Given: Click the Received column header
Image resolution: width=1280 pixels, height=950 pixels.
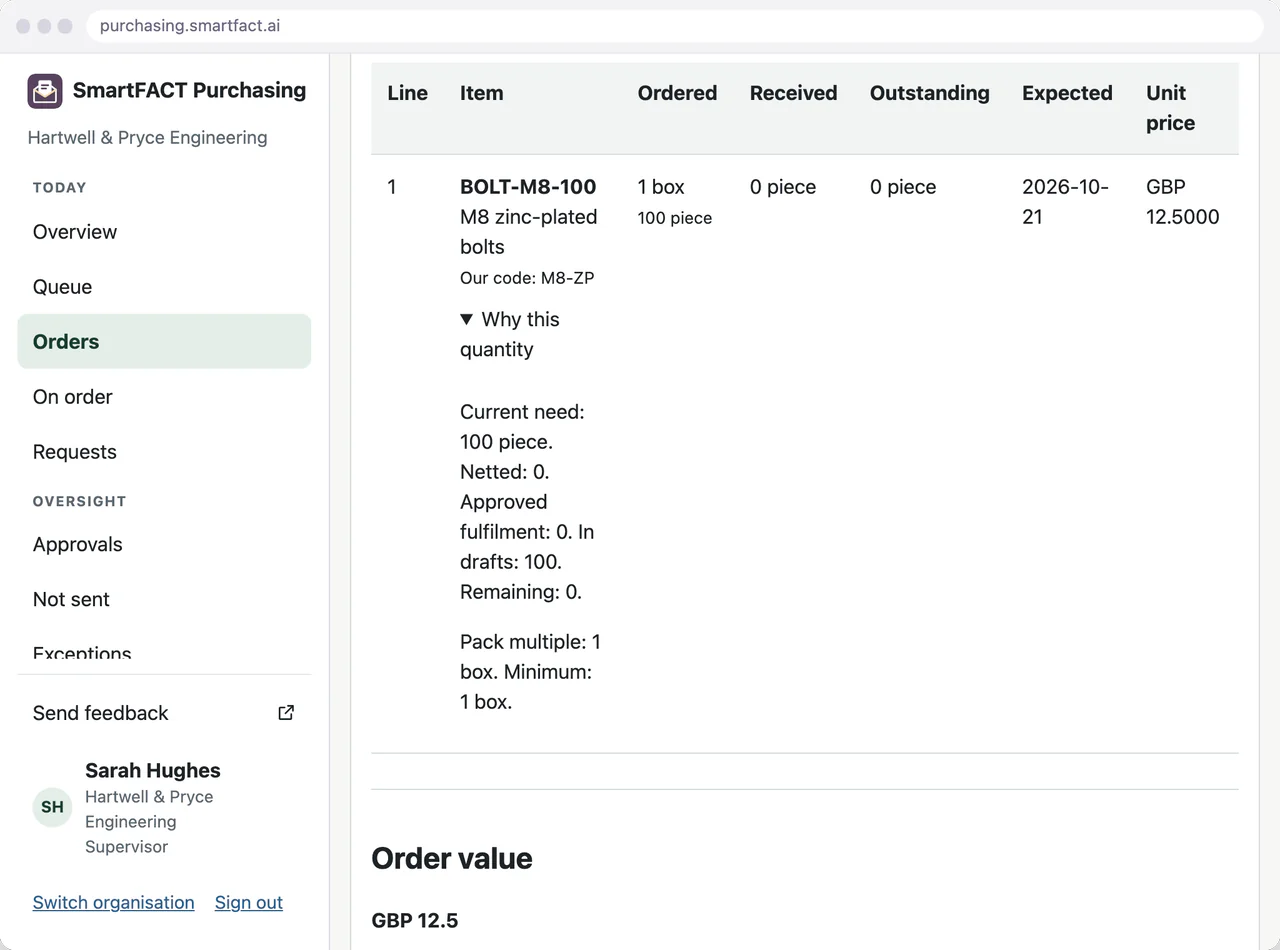Looking at the screenshot, I should pyautogui.click(x=793, y=93).
